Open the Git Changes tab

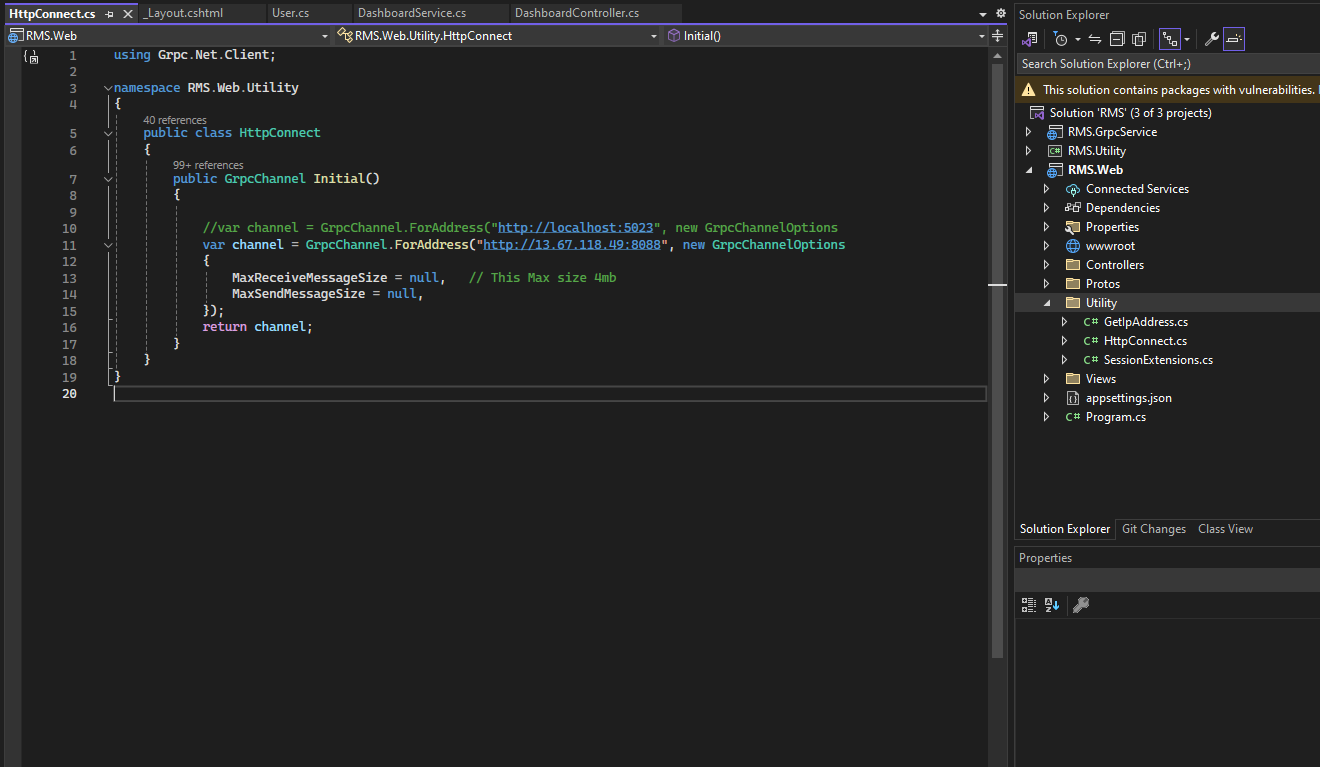point(1153,529)
